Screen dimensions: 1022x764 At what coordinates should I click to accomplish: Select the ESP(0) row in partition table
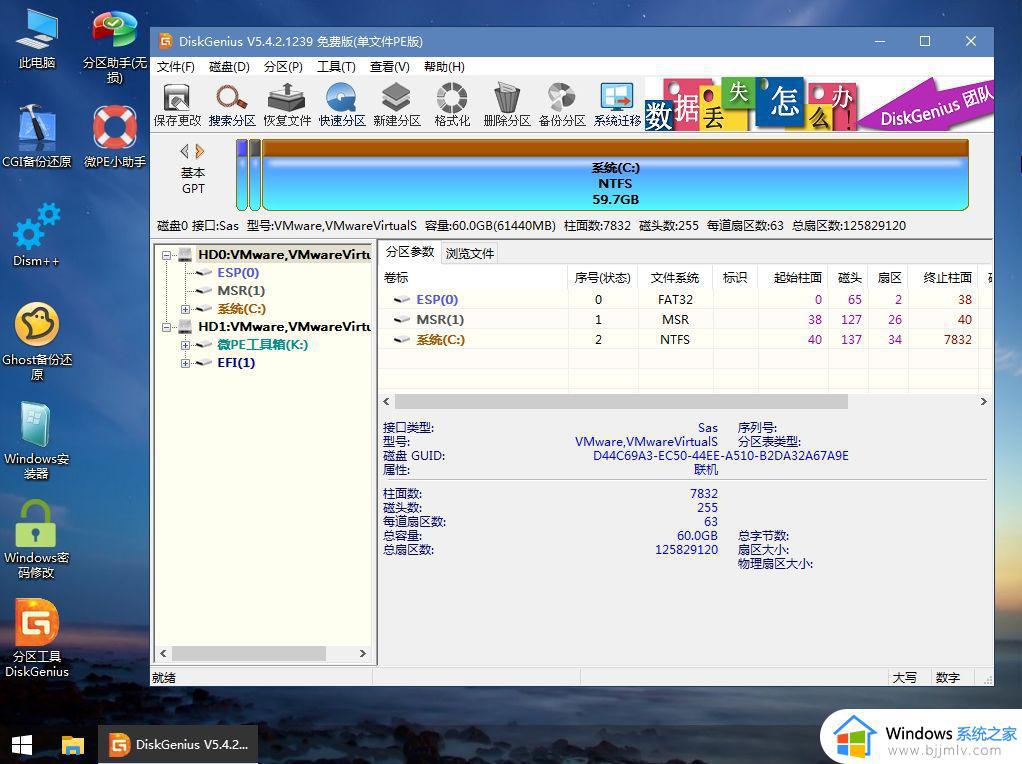tap(686, 299)
